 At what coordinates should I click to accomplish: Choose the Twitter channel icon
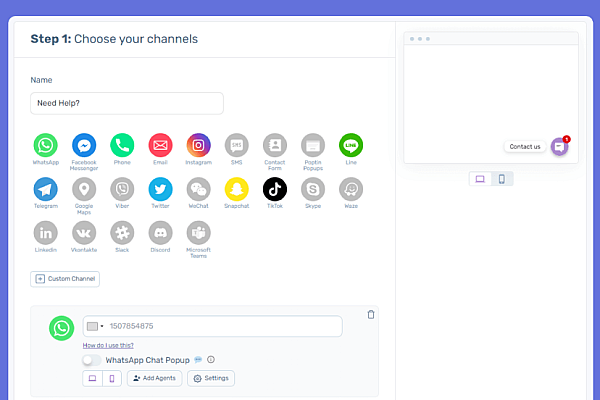(x=160, y=189)
